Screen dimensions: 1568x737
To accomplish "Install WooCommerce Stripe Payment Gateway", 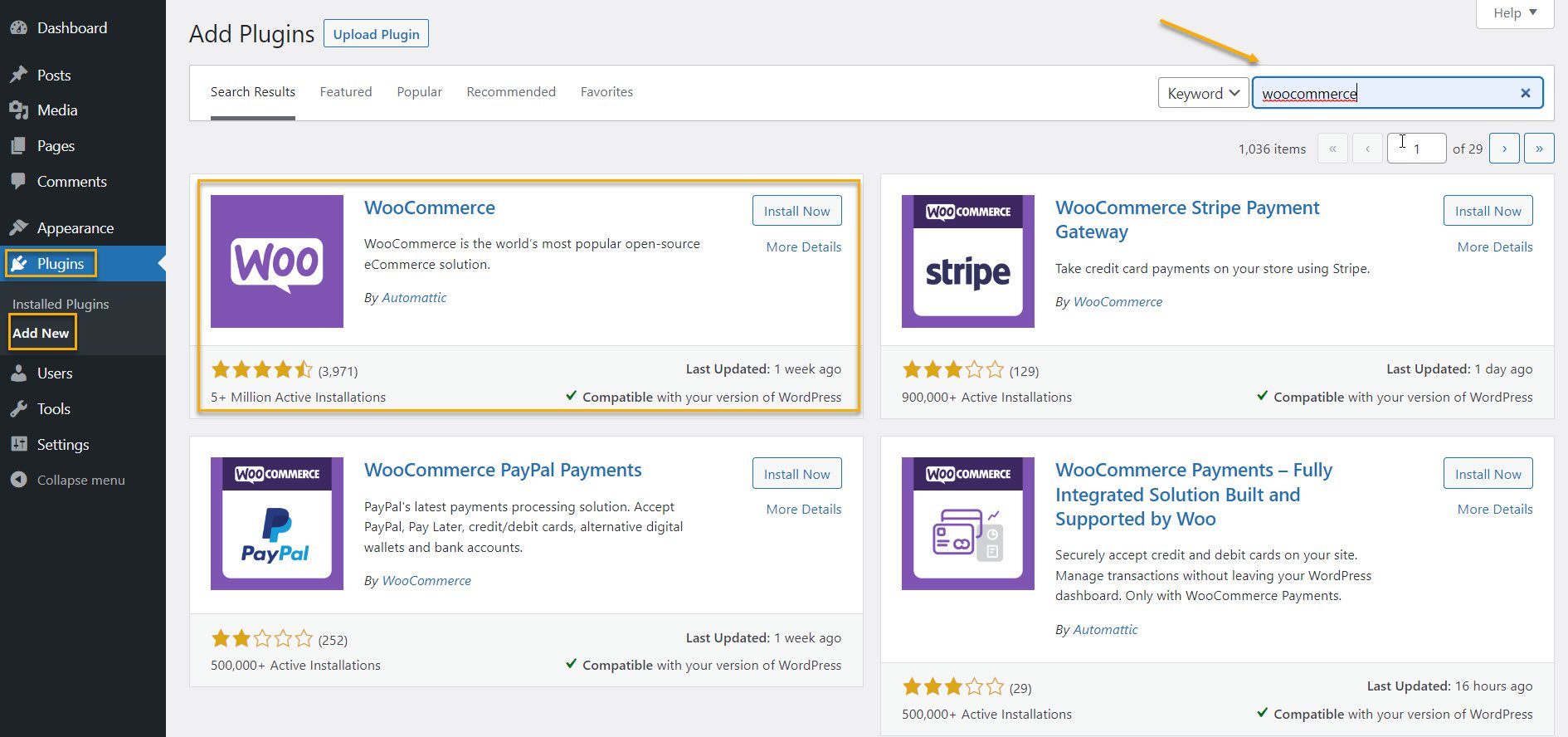I will (x=1488, y=211).
